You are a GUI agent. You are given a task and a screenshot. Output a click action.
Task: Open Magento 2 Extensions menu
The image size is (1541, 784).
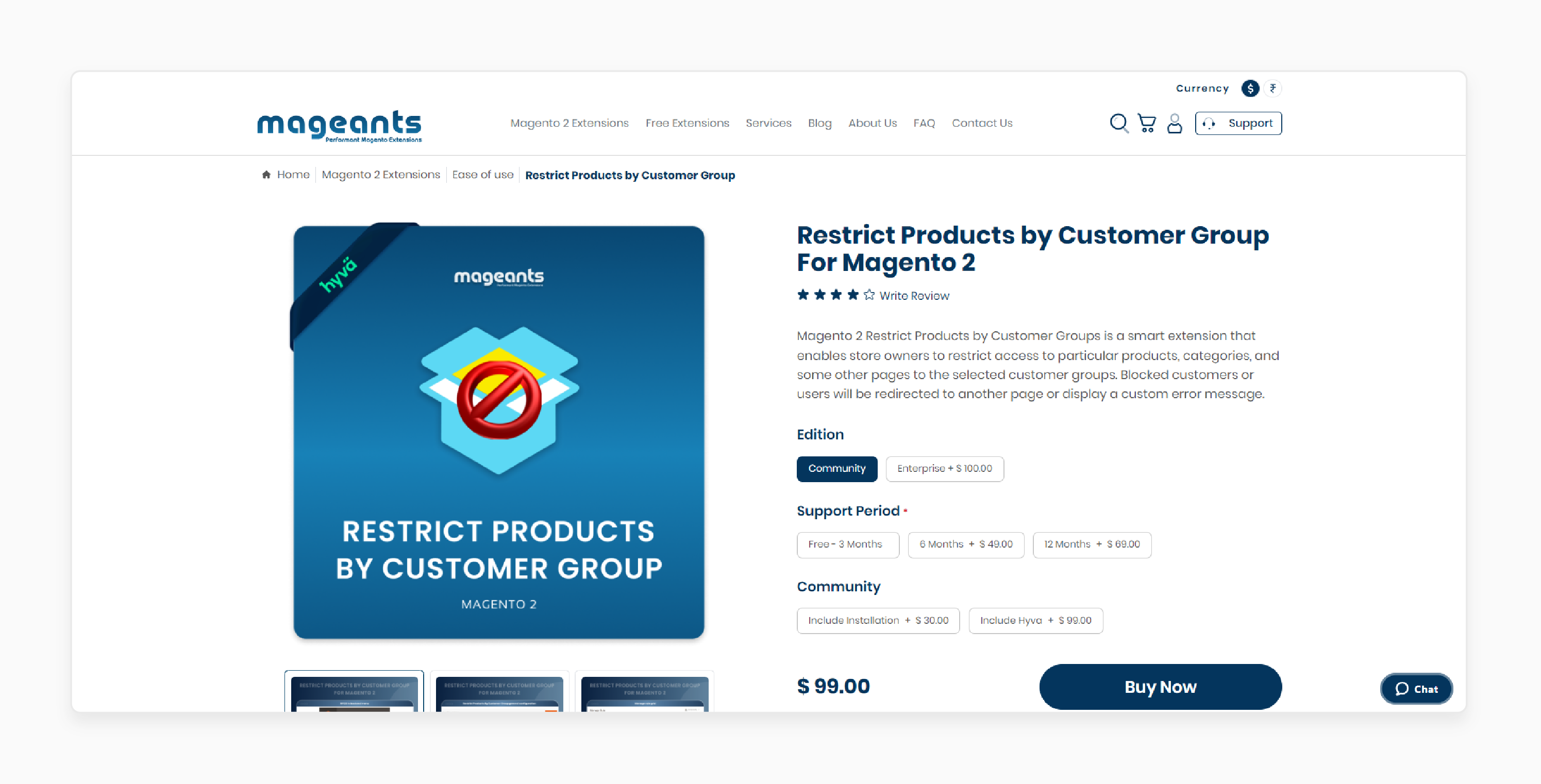point(569,123)
